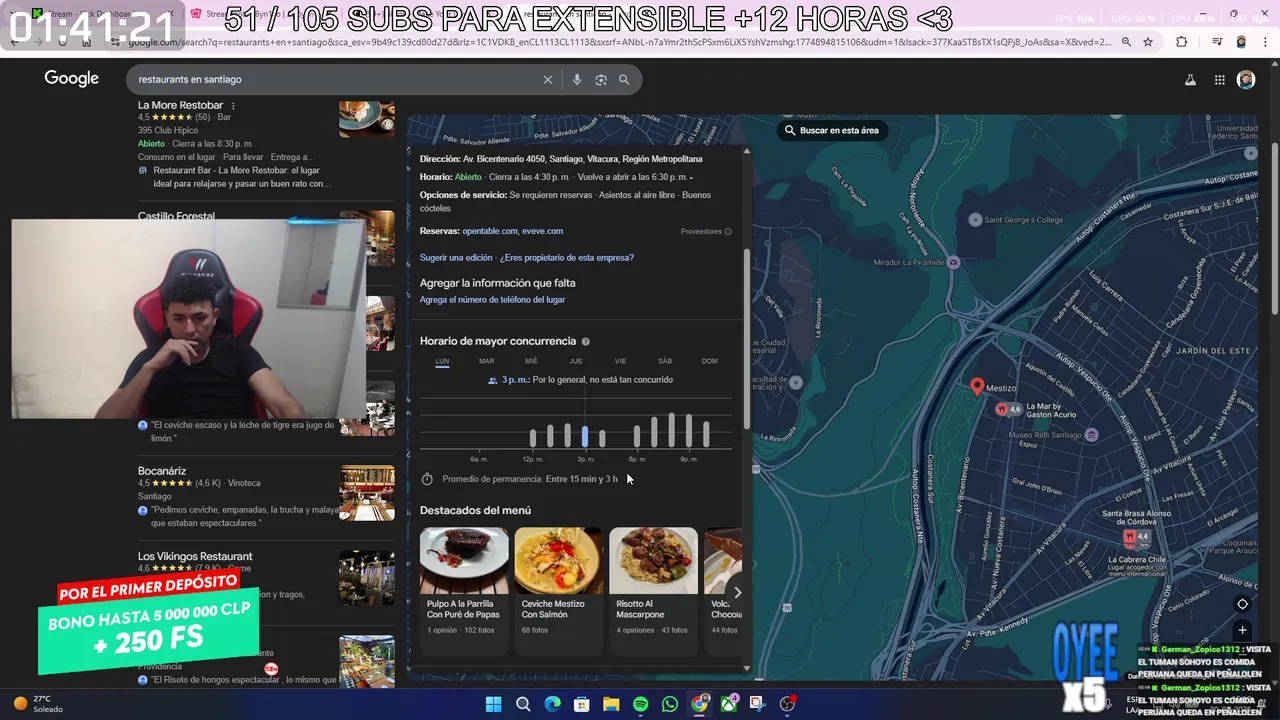Click ¿Eres propietario de esta empresa? link

(567, 258)
